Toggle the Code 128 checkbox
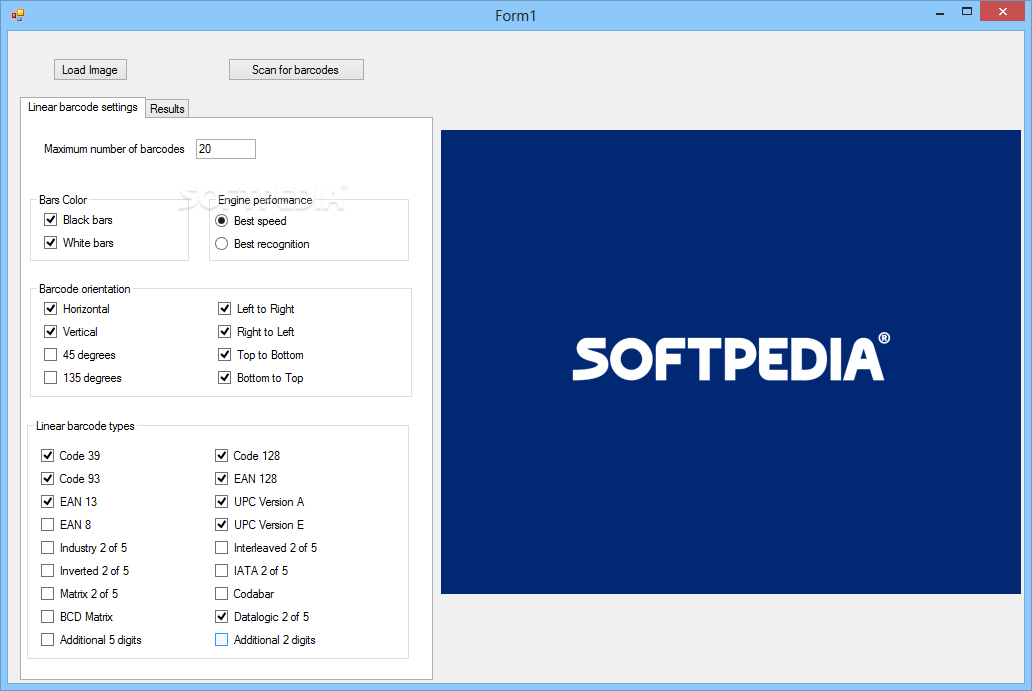Viewport: 1032px width, 691px height. click(x=222, y=455)
